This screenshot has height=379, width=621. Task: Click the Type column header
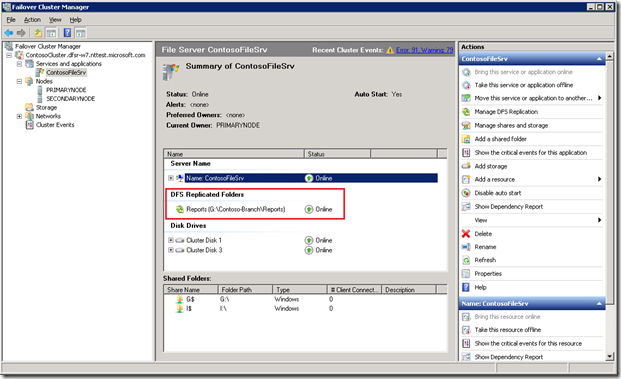300,290
